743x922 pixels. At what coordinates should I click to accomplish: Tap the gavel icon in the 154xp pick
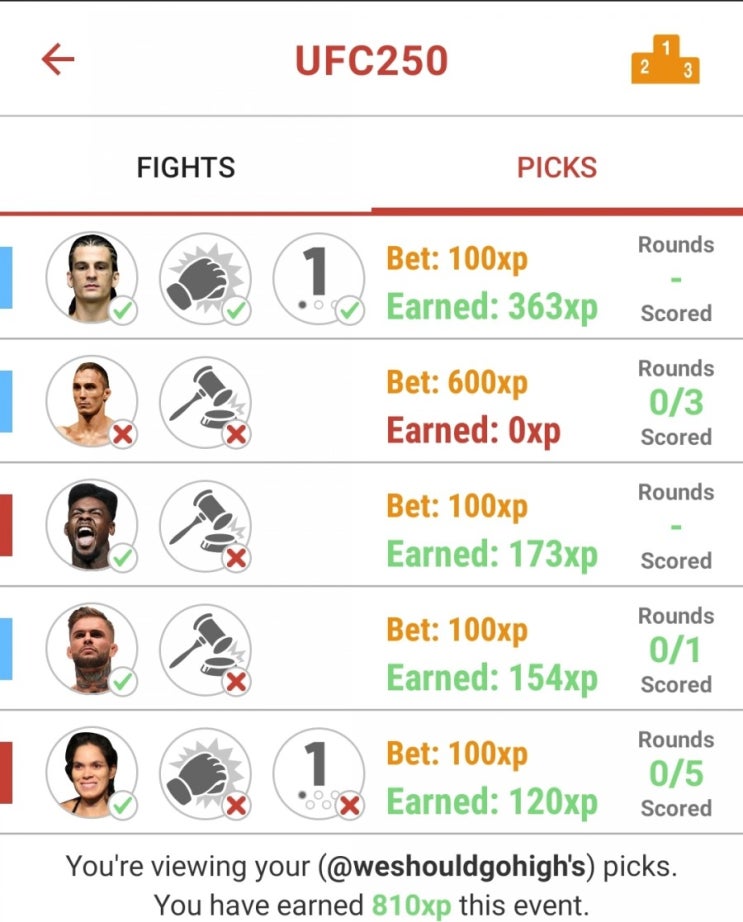point(206,650)
